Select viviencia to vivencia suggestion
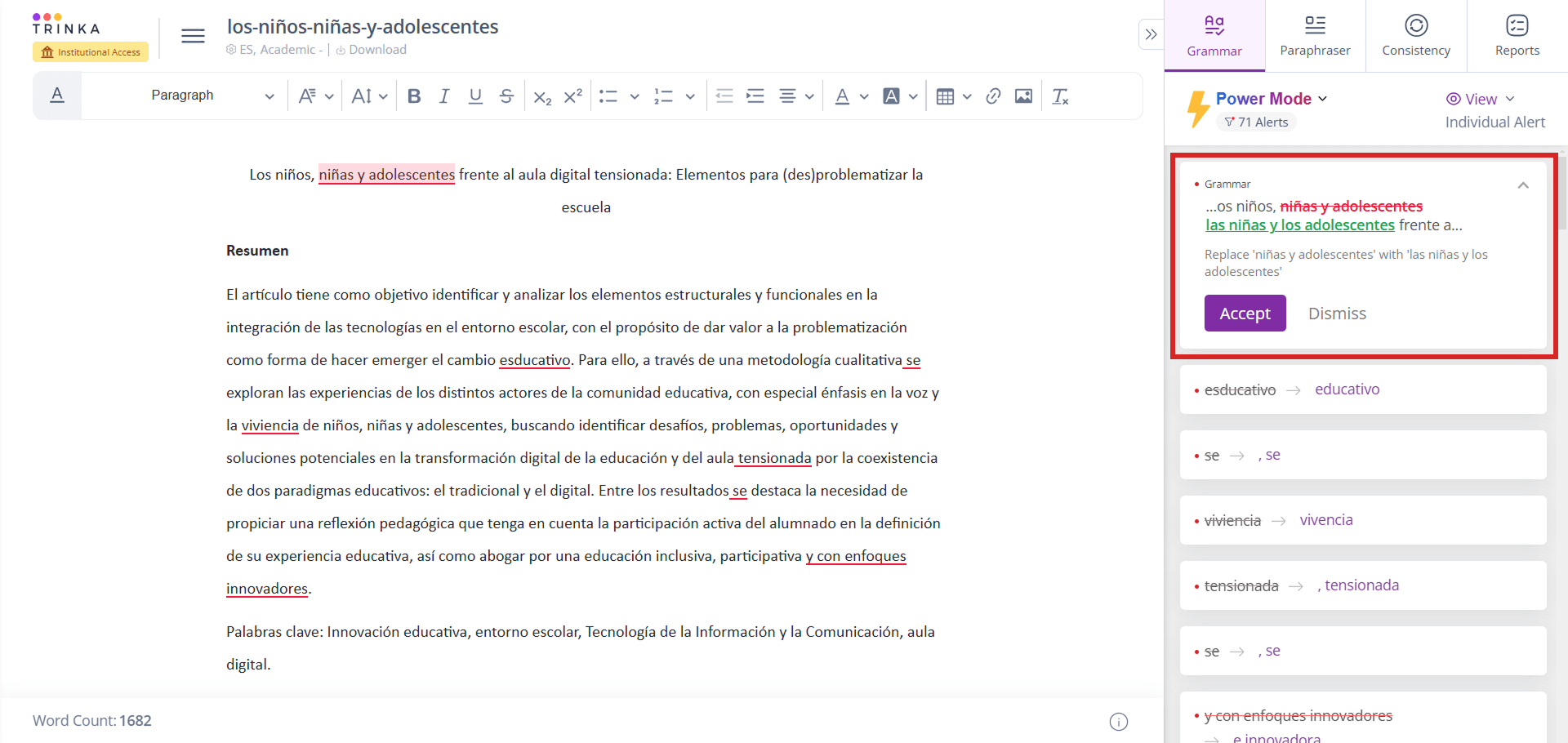1568x743 pixels. tap(1363, 520)
